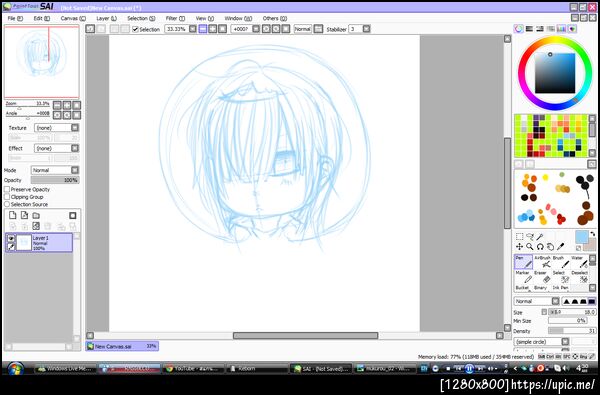The height and width of the screenshot is (395, 600).
Task: Activate the Color Picker eyedropper tool
Action: 561,247
